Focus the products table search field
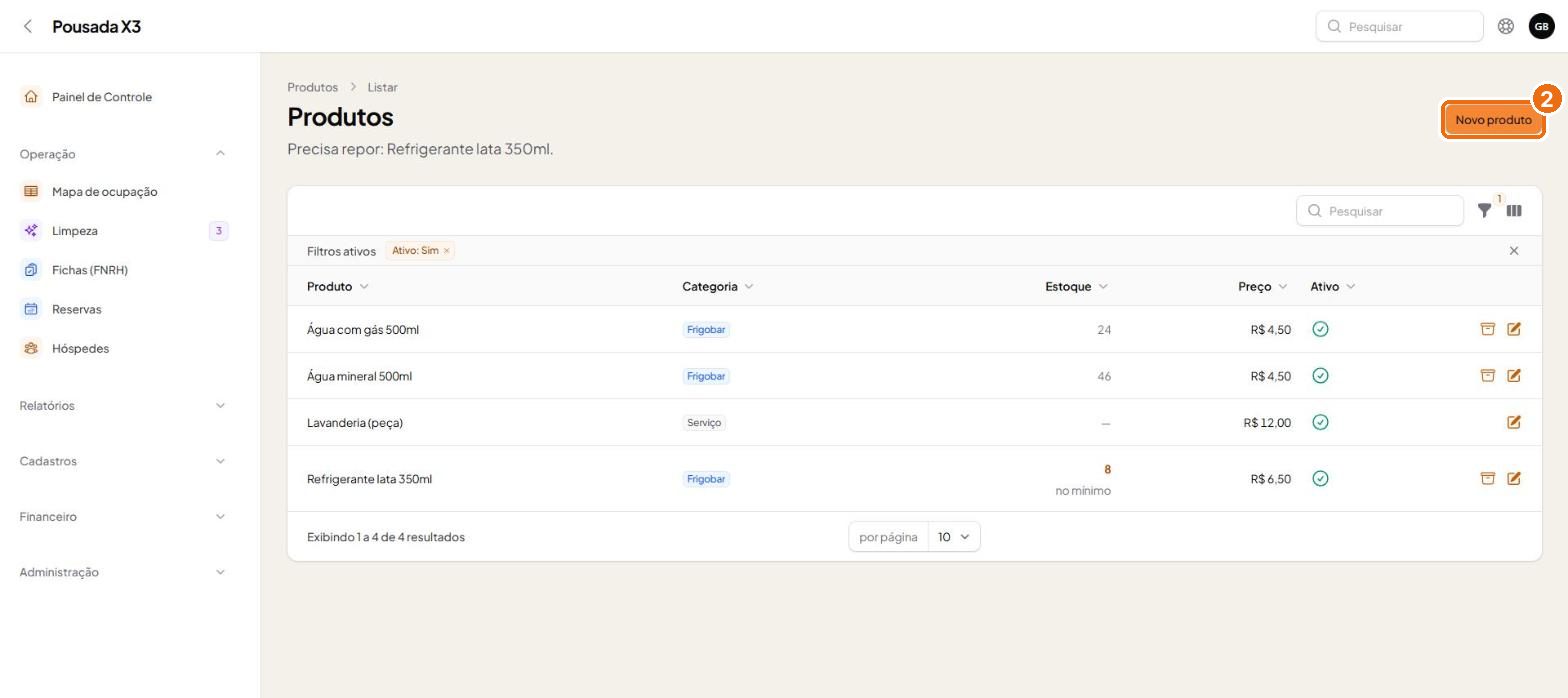The height and width of the screenshot is (698, 1568). click(x=1379, y=211)
